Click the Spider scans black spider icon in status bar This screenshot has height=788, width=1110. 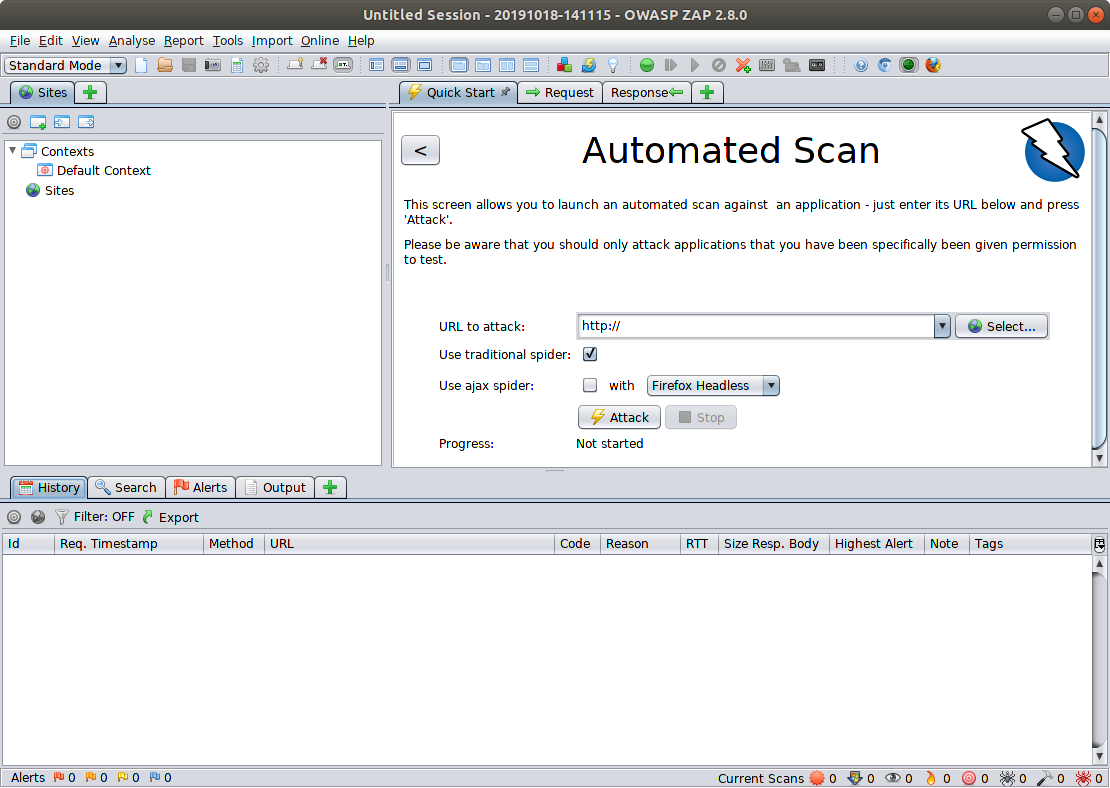point(1007,778)
